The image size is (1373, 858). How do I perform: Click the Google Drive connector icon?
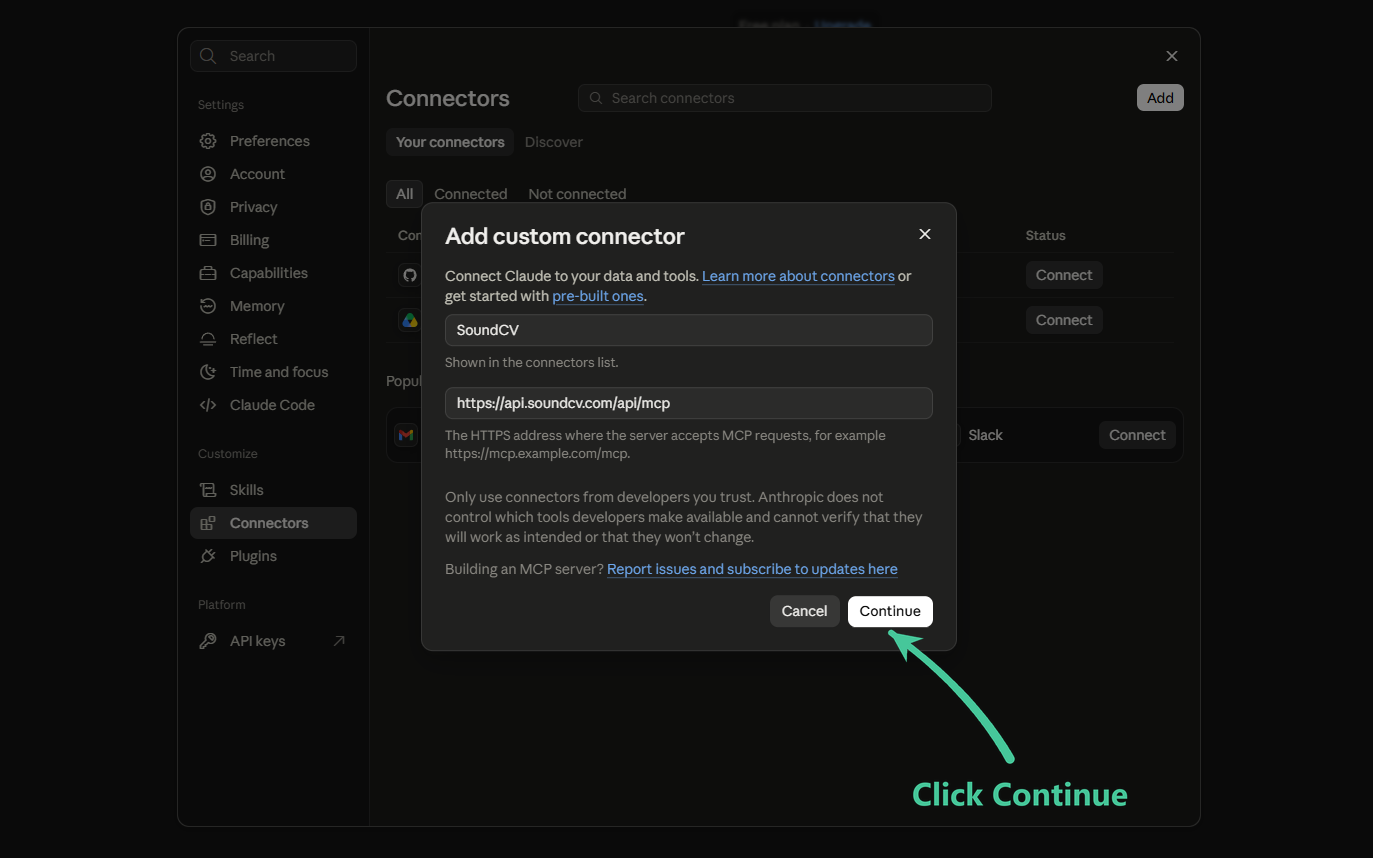click(x=409, y=320)
